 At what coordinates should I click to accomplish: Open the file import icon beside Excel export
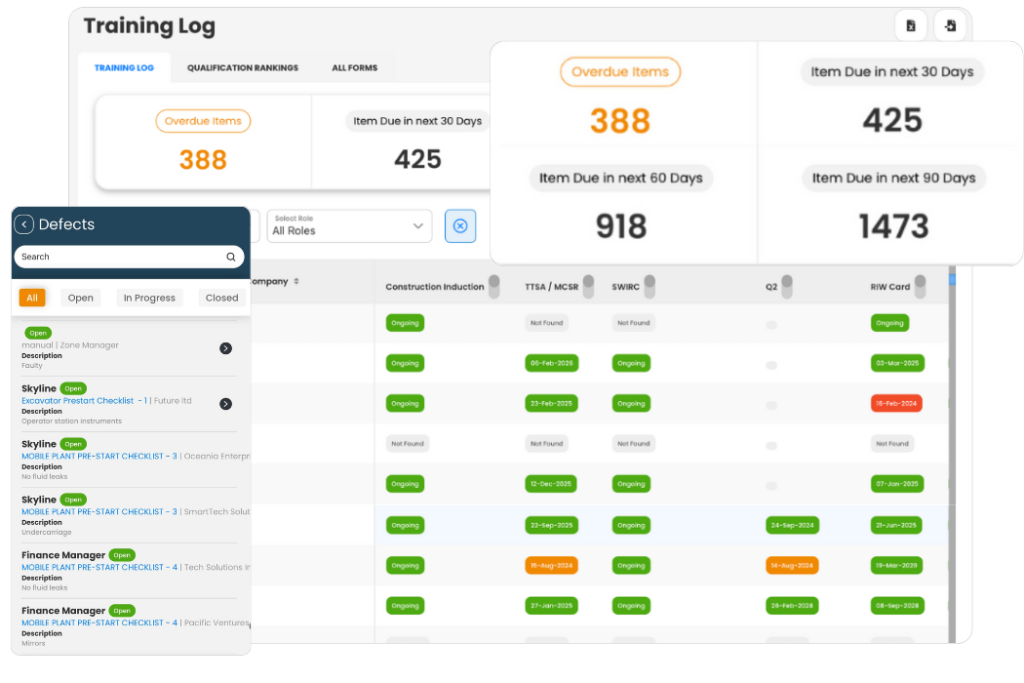950,26
